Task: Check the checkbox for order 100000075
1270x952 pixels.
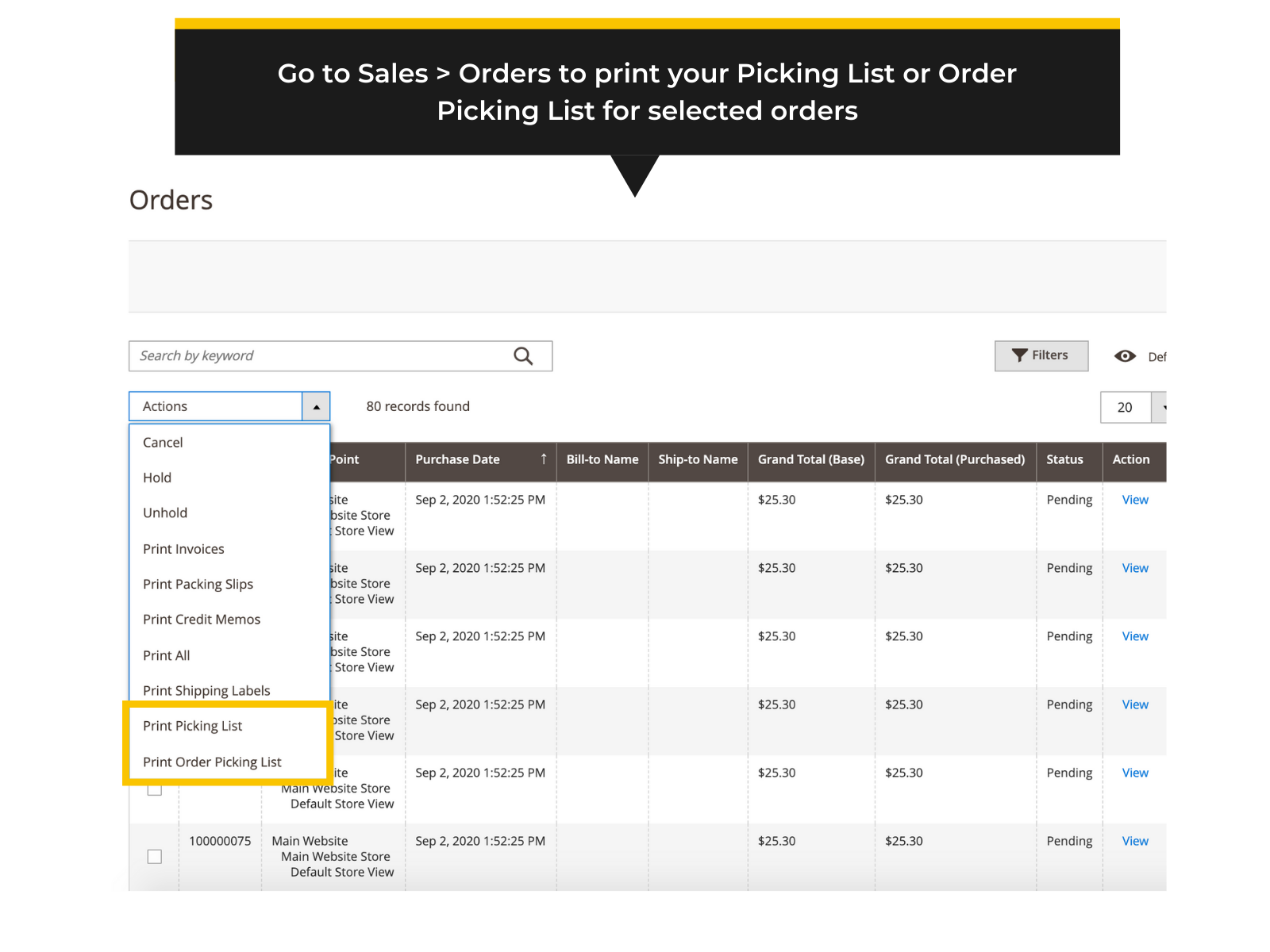Action: point(154,856)
